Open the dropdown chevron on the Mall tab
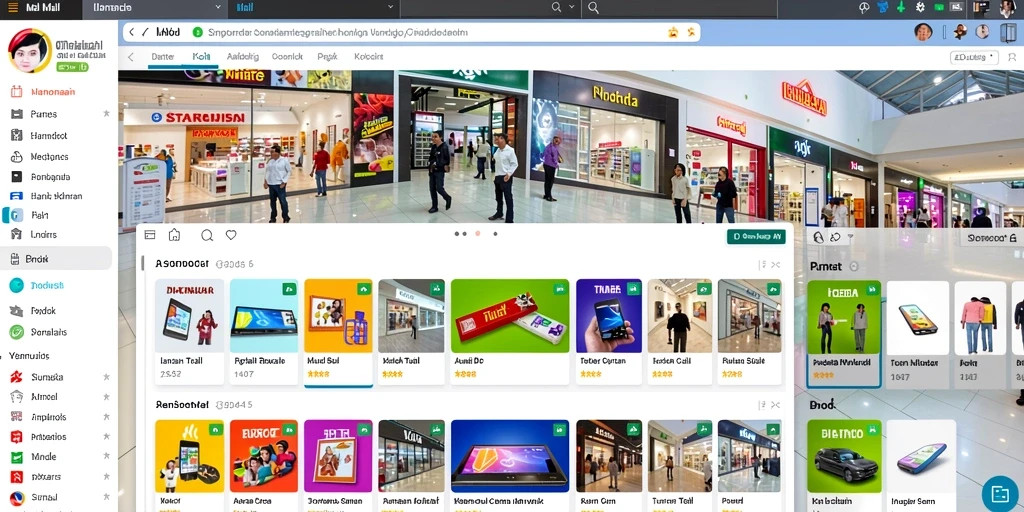This screenshot has width=1024, height=512. click(x=391, y=8)
